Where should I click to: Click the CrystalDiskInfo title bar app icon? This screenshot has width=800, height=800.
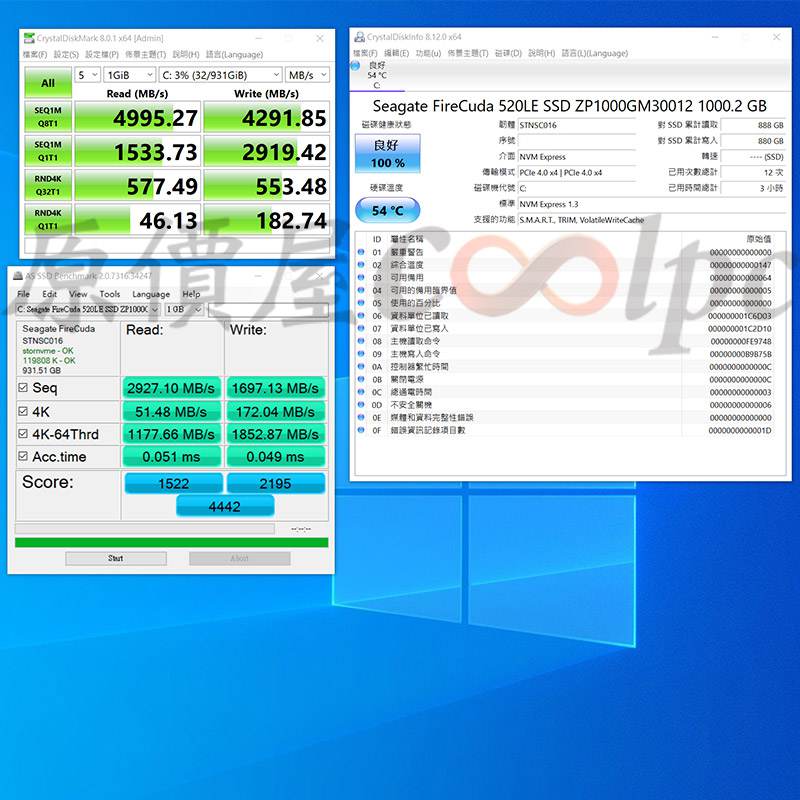click(x=359, y=37)
